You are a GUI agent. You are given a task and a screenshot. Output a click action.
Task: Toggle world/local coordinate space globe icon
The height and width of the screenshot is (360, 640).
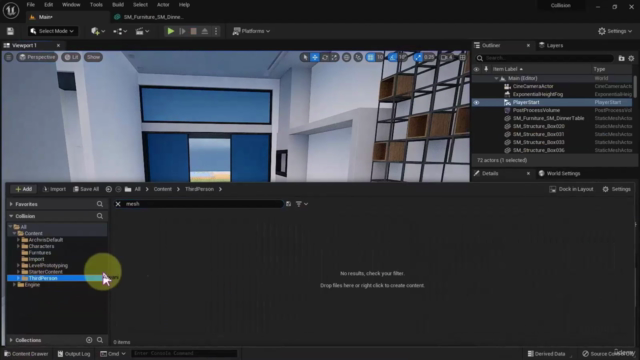(347, 58)
